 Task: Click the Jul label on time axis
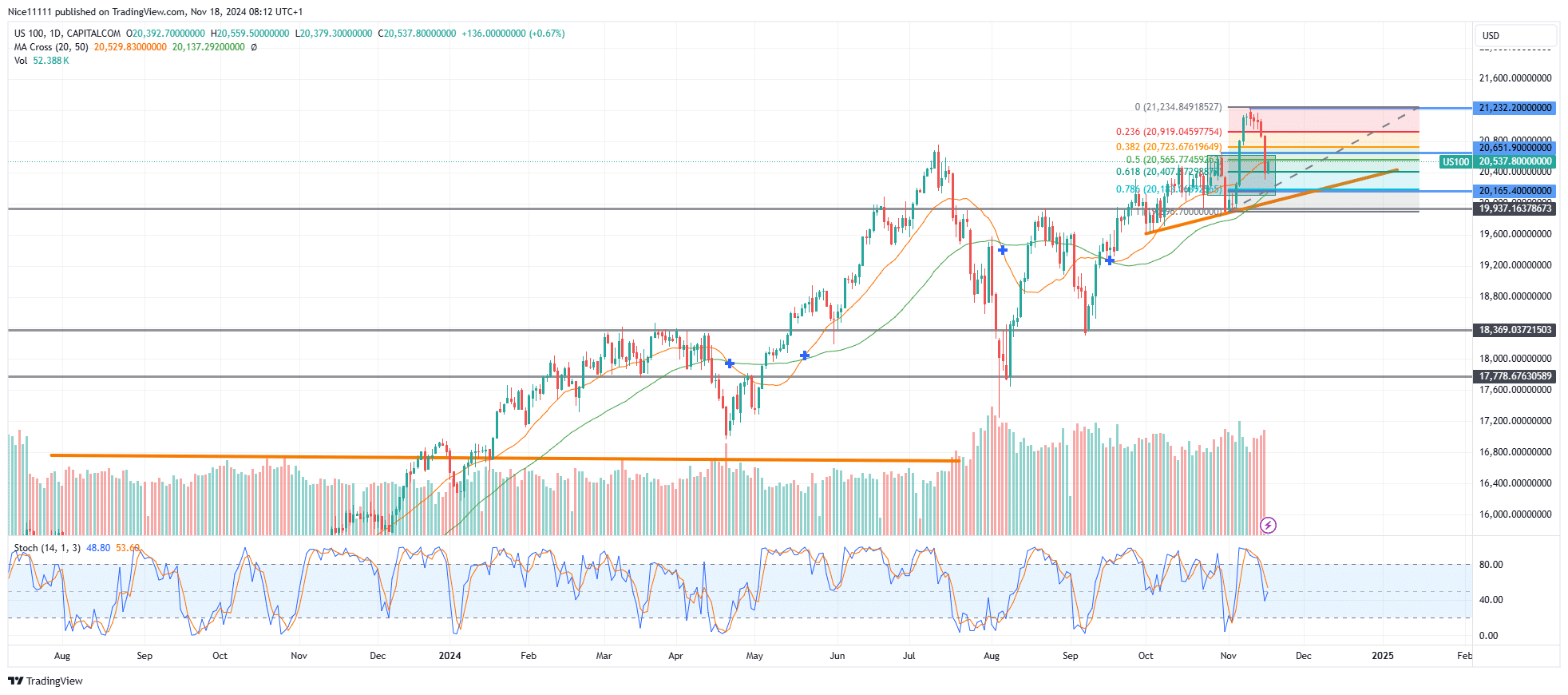pos(909,656)
